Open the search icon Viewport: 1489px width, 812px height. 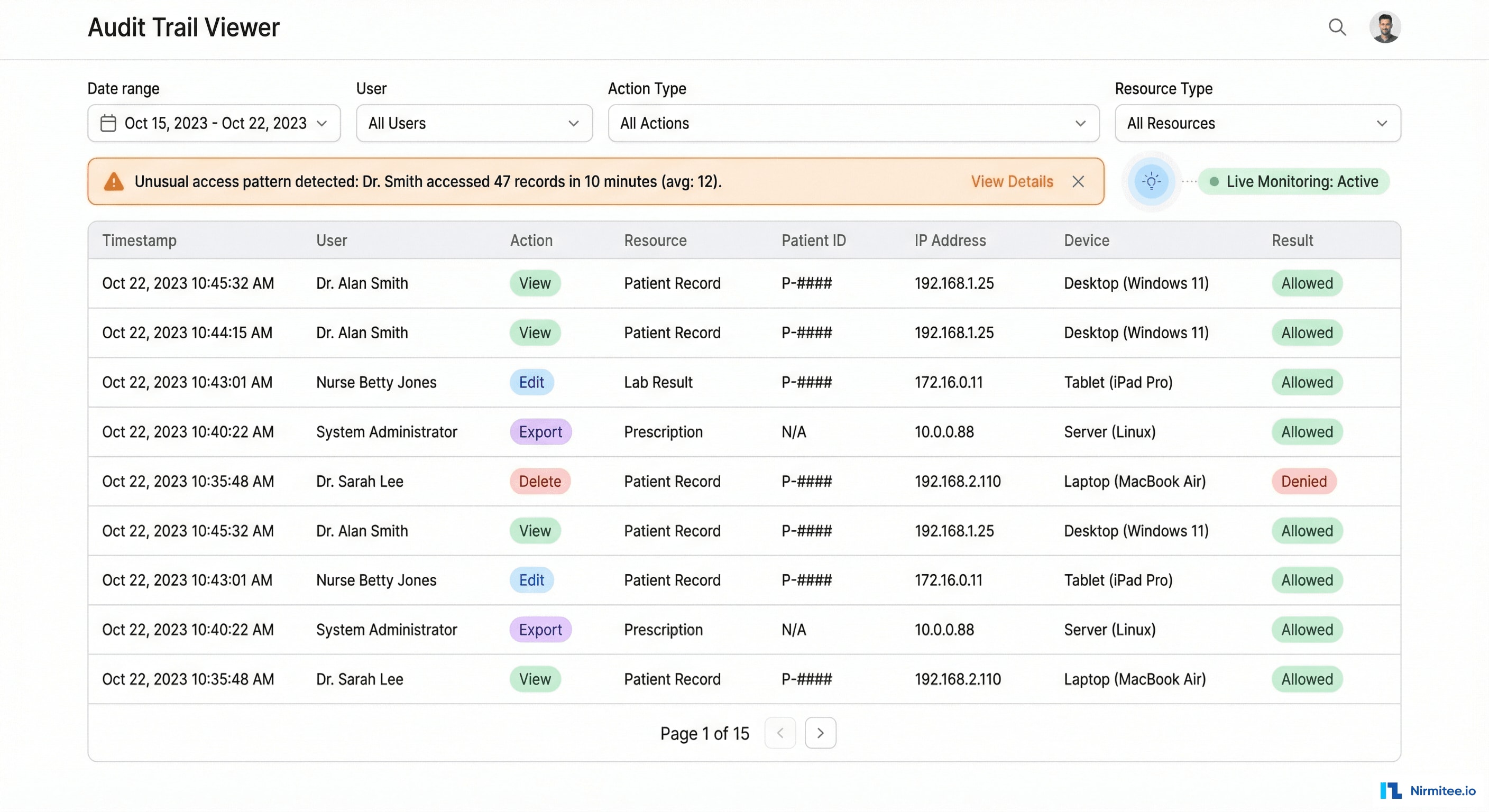point(1338,26)
